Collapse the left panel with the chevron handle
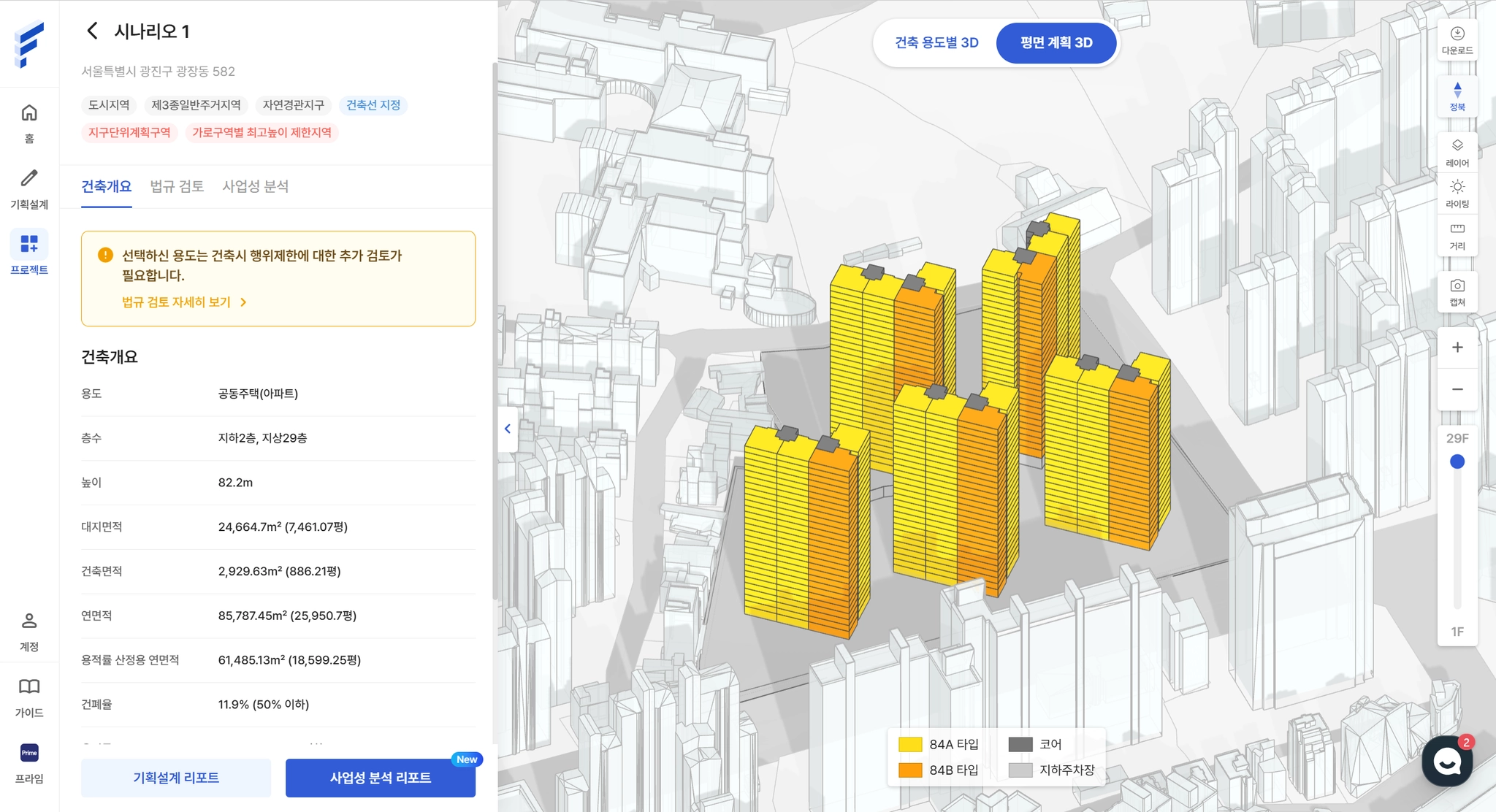This screenshot has height=812, width=1496. point(507,429)
